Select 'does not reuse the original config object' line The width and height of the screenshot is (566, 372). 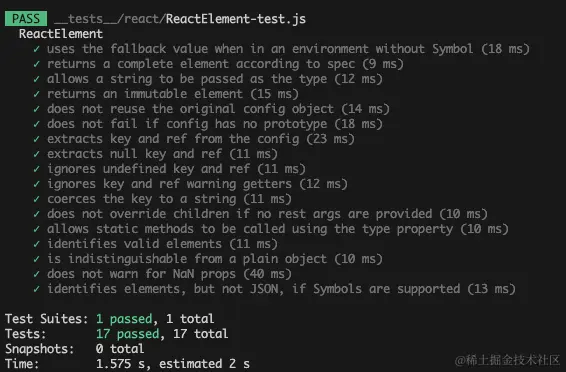[218, 109]
